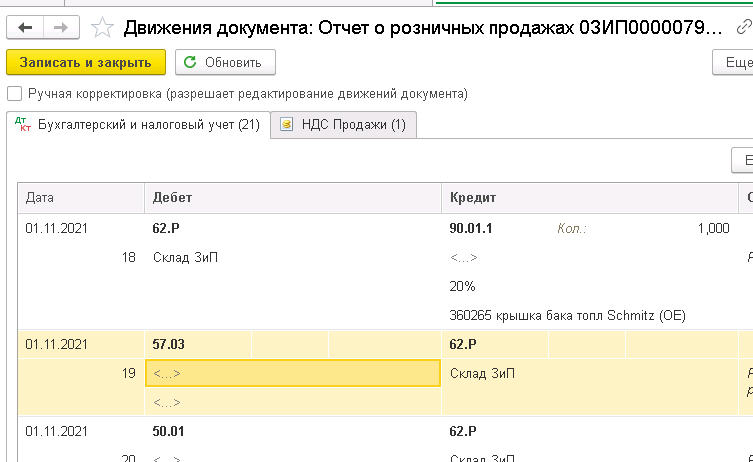Open the НДС Продажи tab
This screenshot has height=462, width=753.
click(344, 125)
